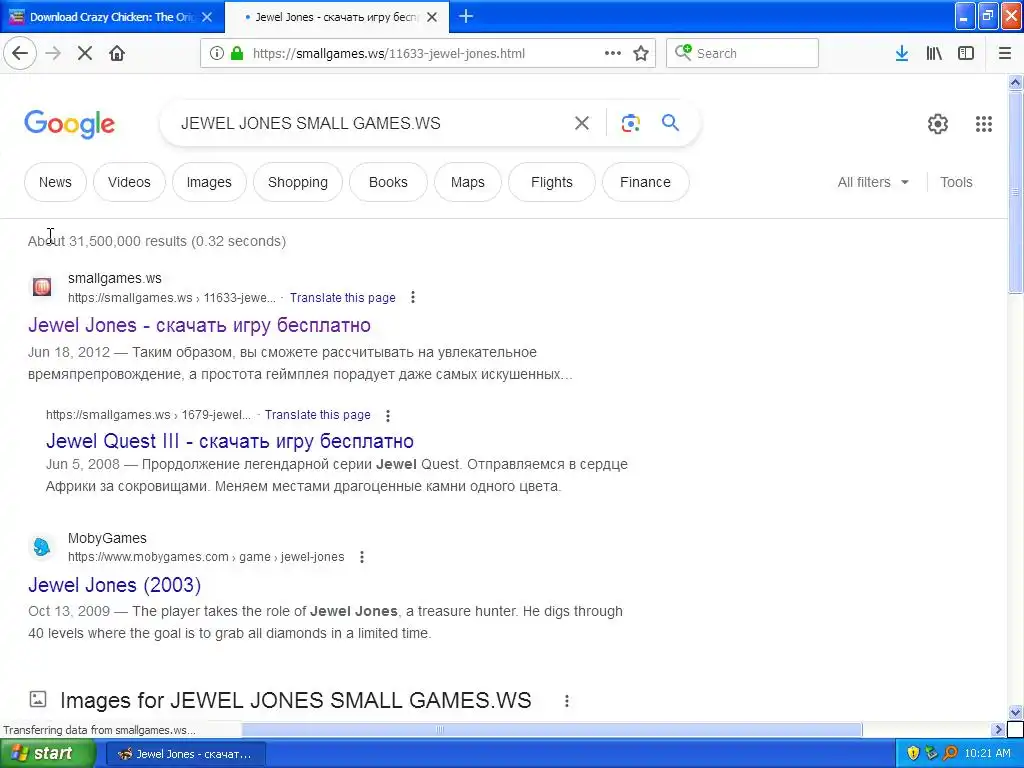Click the image icon beside Images for heading
Screen dimensions: 1024x768
pos(38,699)
